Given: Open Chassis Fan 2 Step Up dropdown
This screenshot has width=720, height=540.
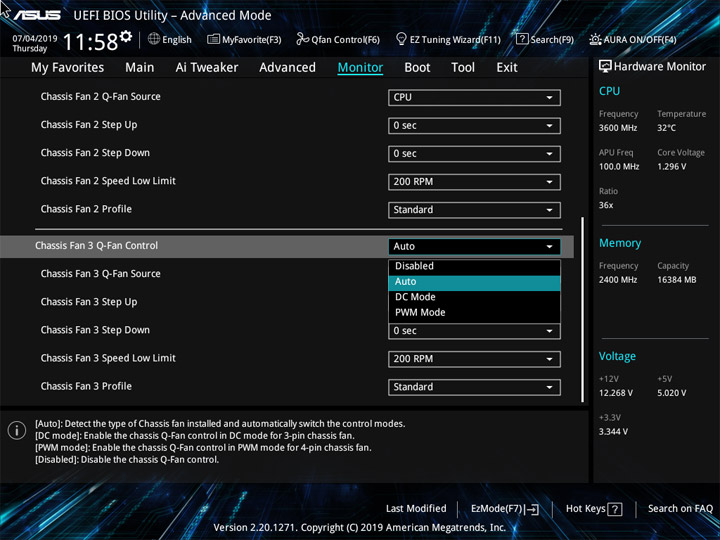Looking at the screenshot, I should (x=474, y=126).
